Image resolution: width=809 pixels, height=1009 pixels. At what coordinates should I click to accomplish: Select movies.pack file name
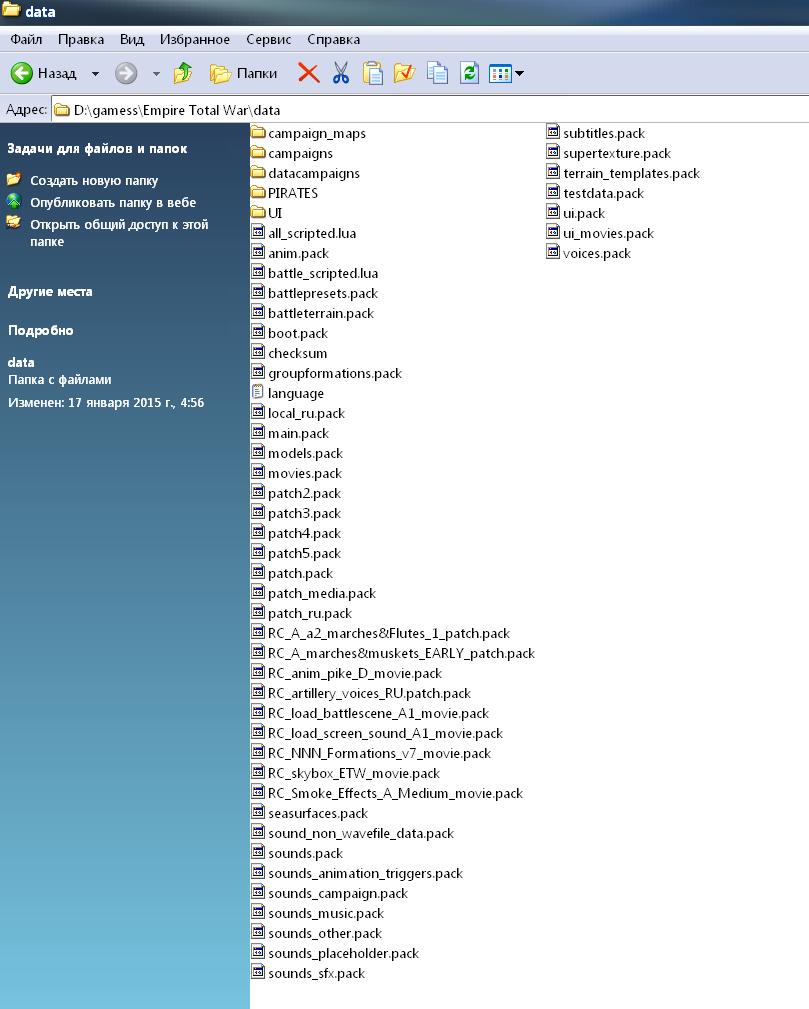(305, 473)
